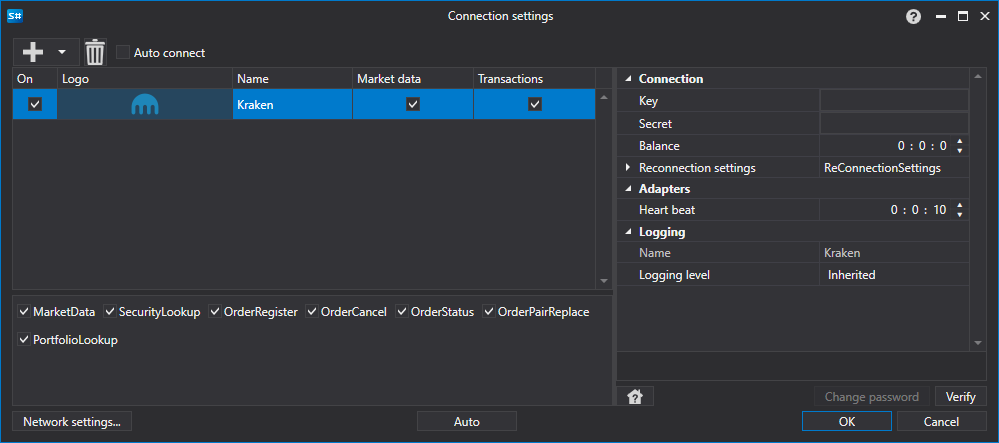Sort by the Name column header

click(x=292, y=79)
